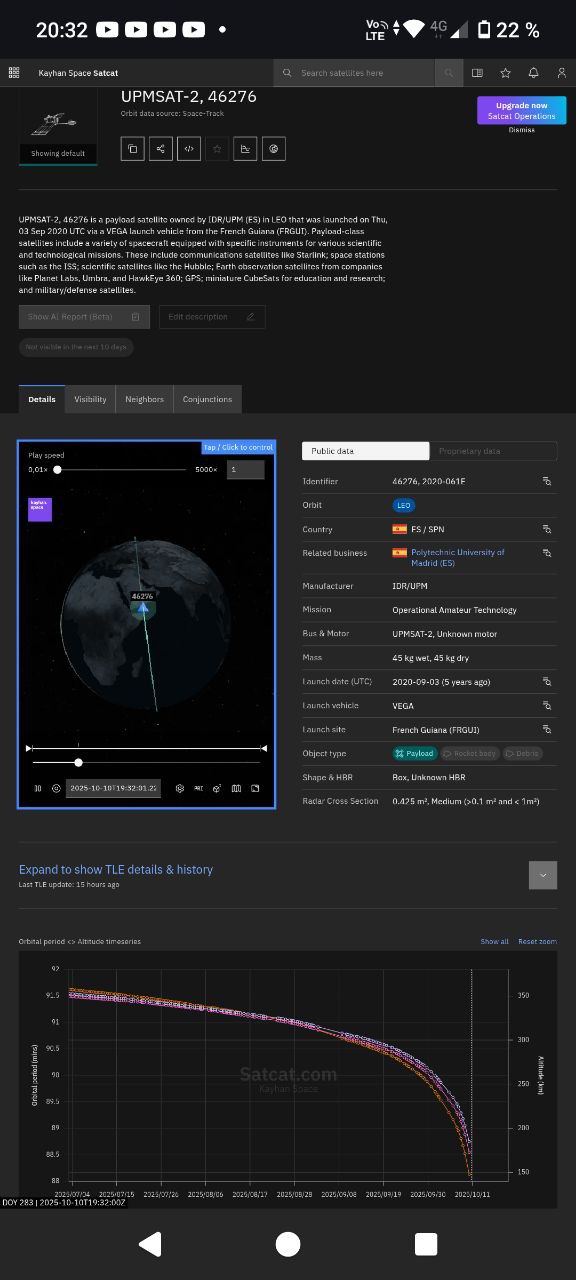Toggle Payload object type chip
The width and height of the screenshot is (576, 1280).
[415, 753]
